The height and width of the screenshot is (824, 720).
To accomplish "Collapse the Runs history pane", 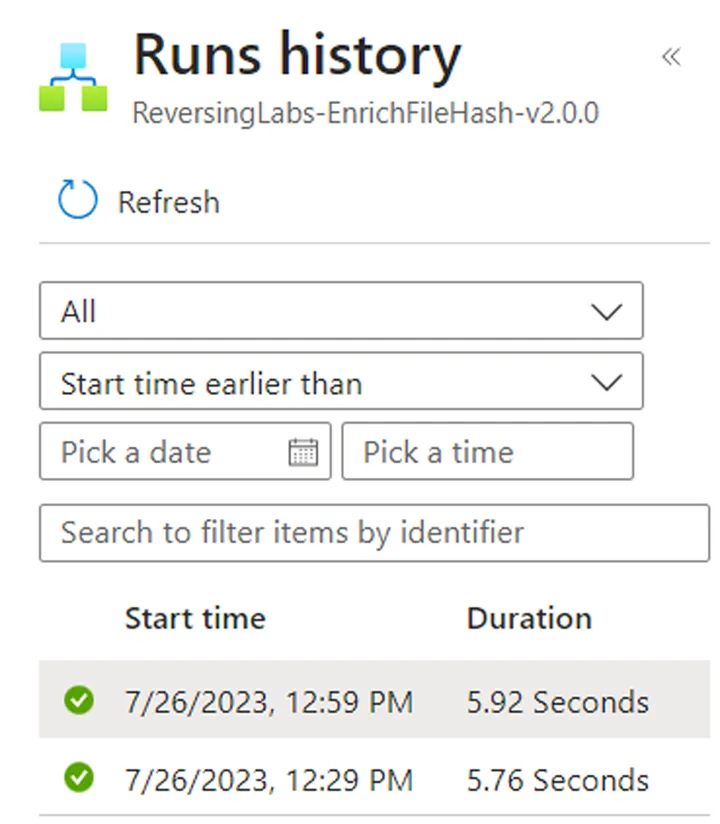I will (671, 57).
